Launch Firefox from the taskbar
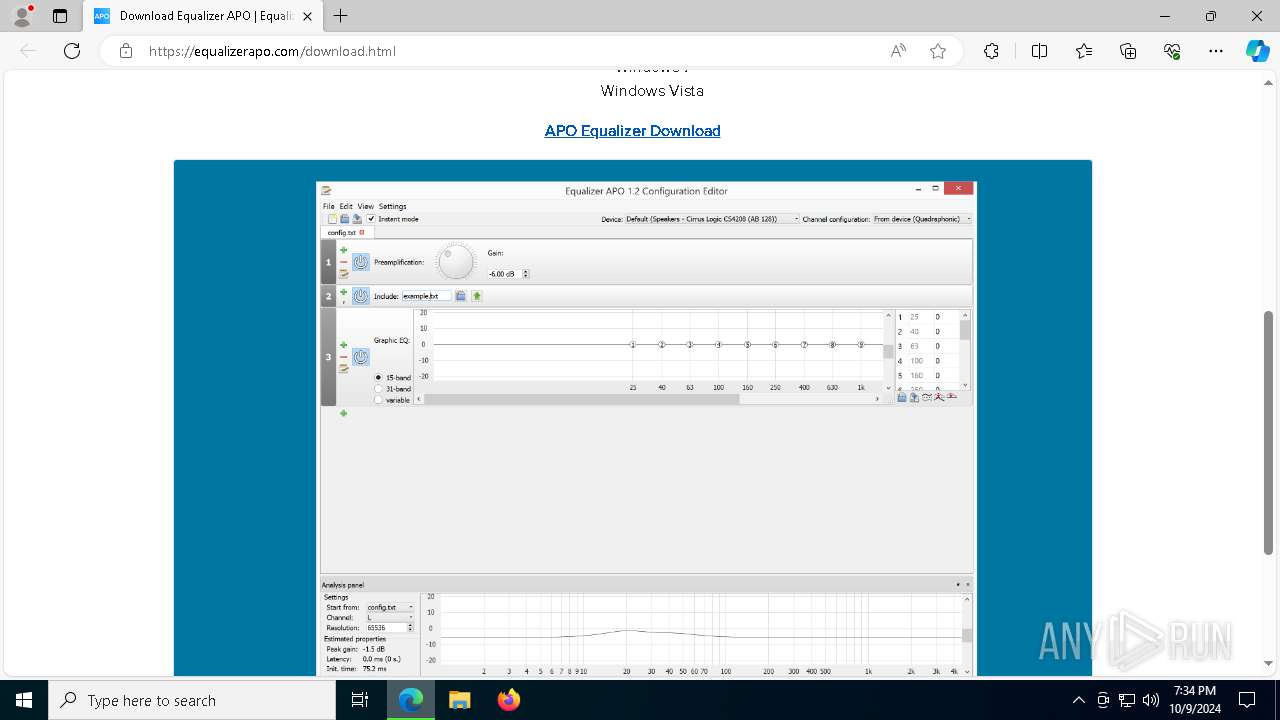 (508, 700)
